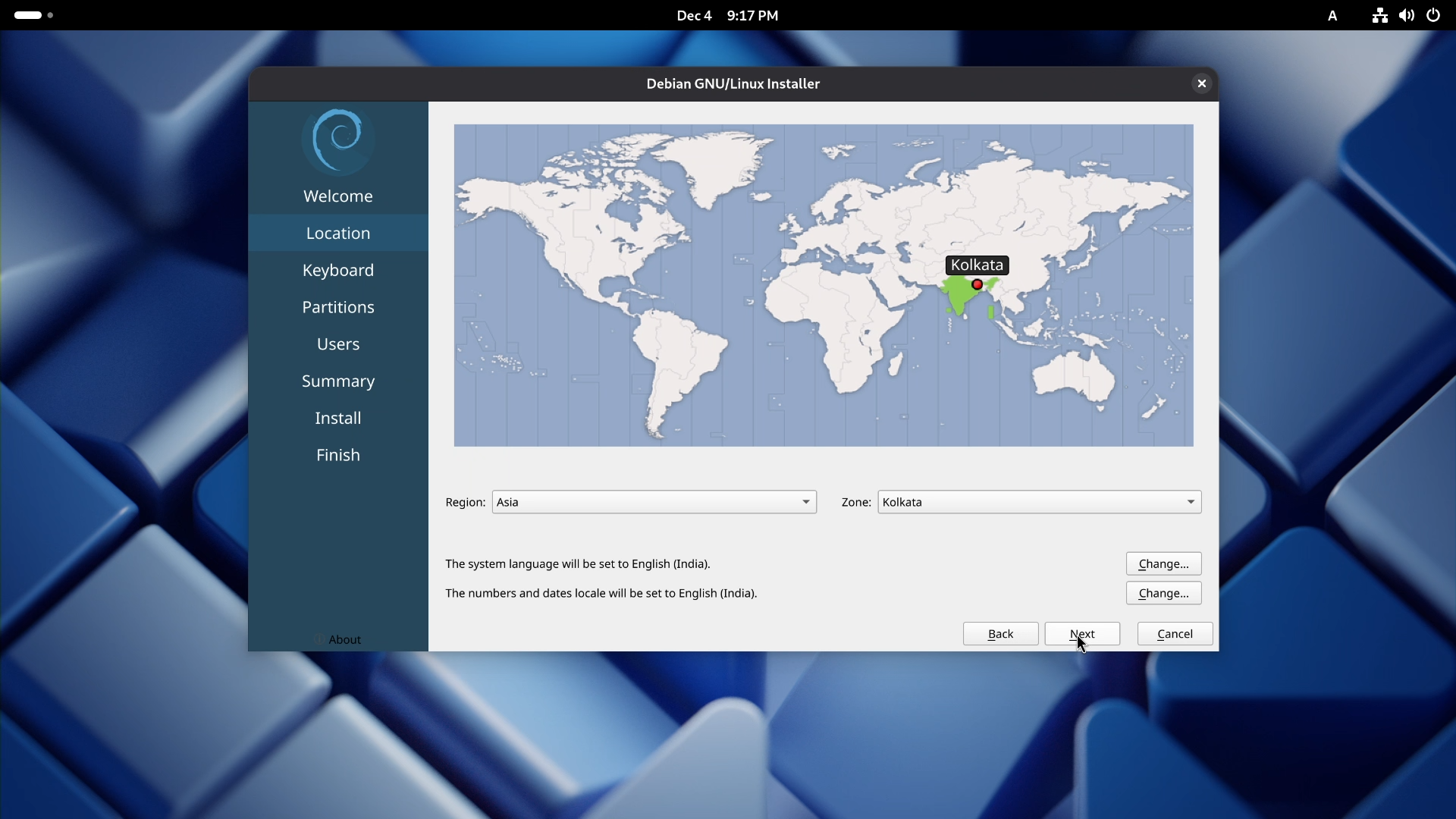
Task: Toggle the switch at the top-left corner
Action: (x=27, y=14)
